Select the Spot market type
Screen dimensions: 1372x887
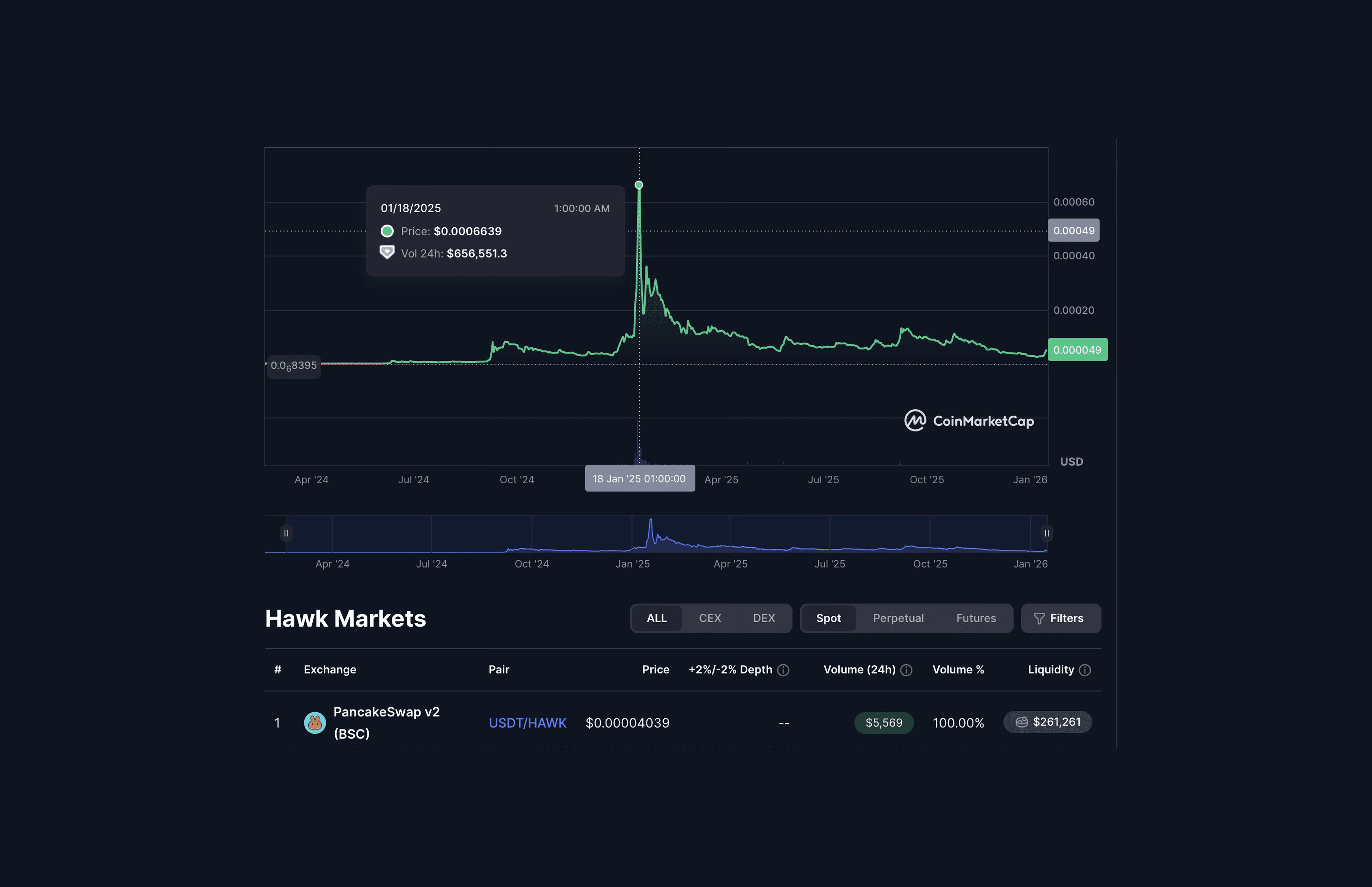coord(828,618)
